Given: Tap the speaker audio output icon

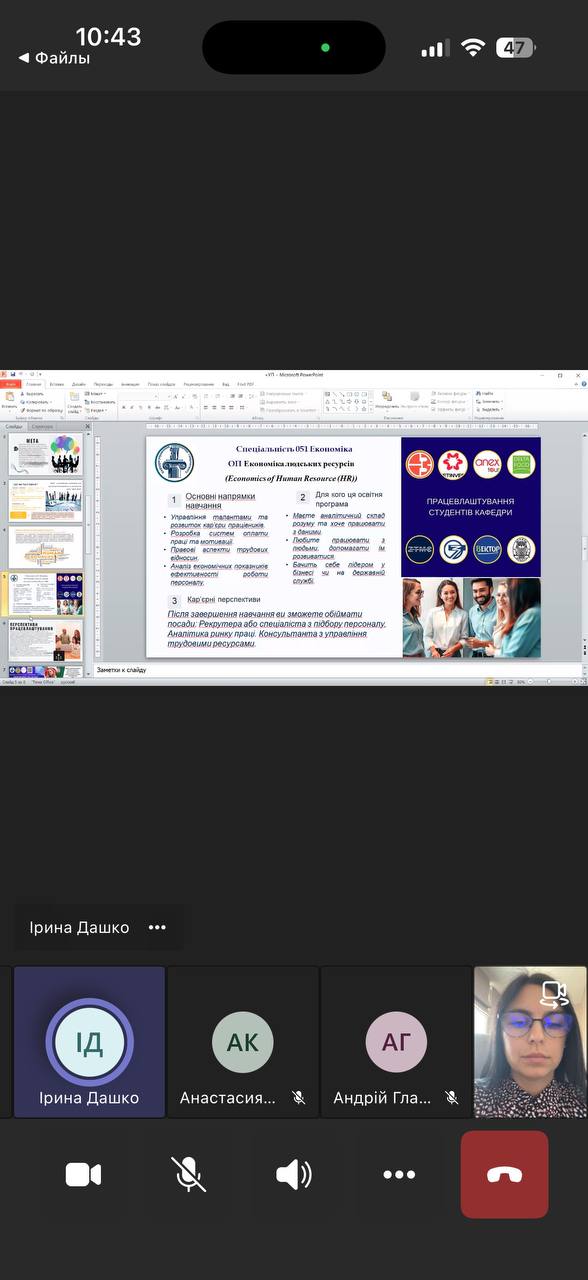Looking at the screenshot, I should pos(293,1174).
